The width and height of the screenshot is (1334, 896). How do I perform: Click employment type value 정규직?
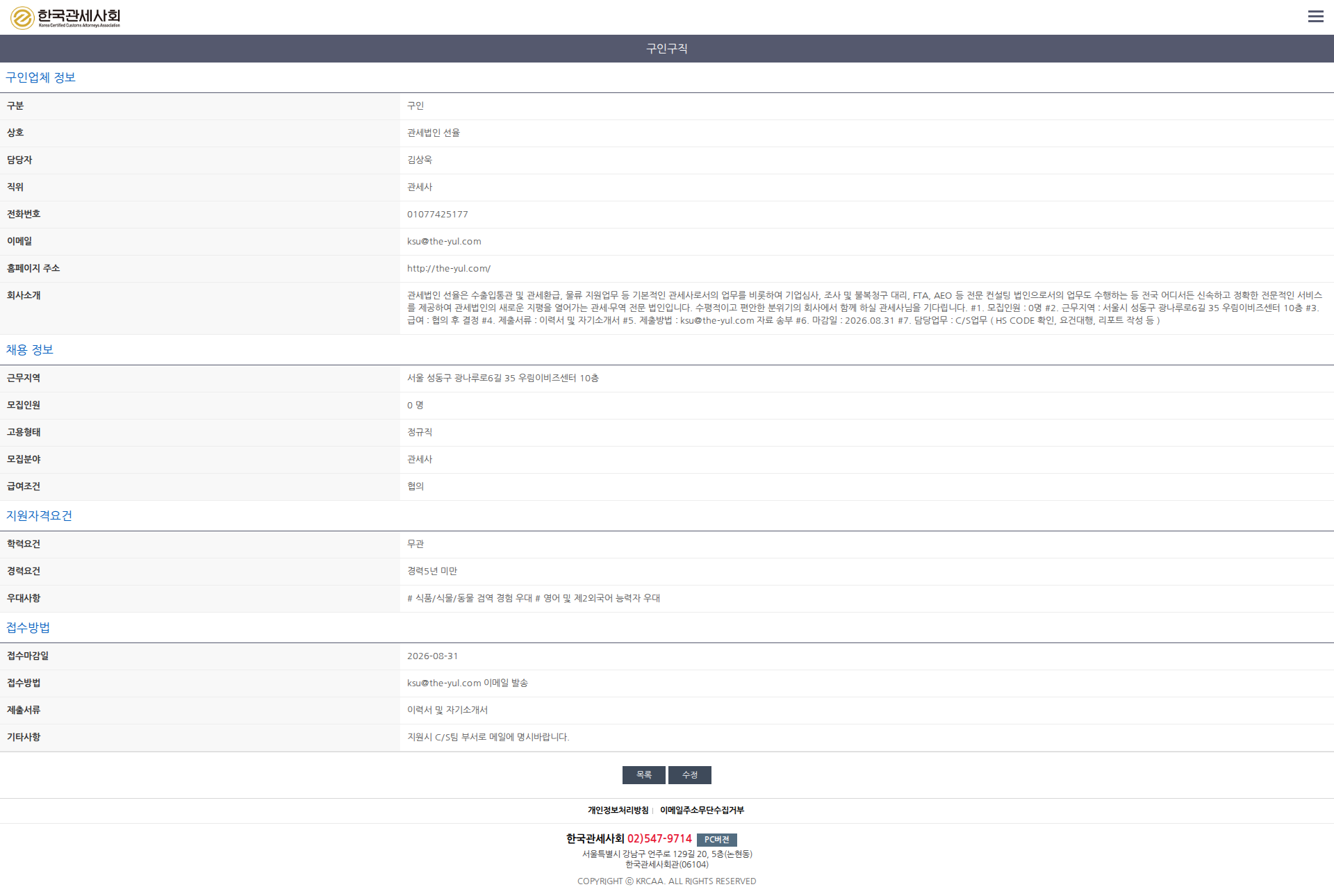coord(420,433)
